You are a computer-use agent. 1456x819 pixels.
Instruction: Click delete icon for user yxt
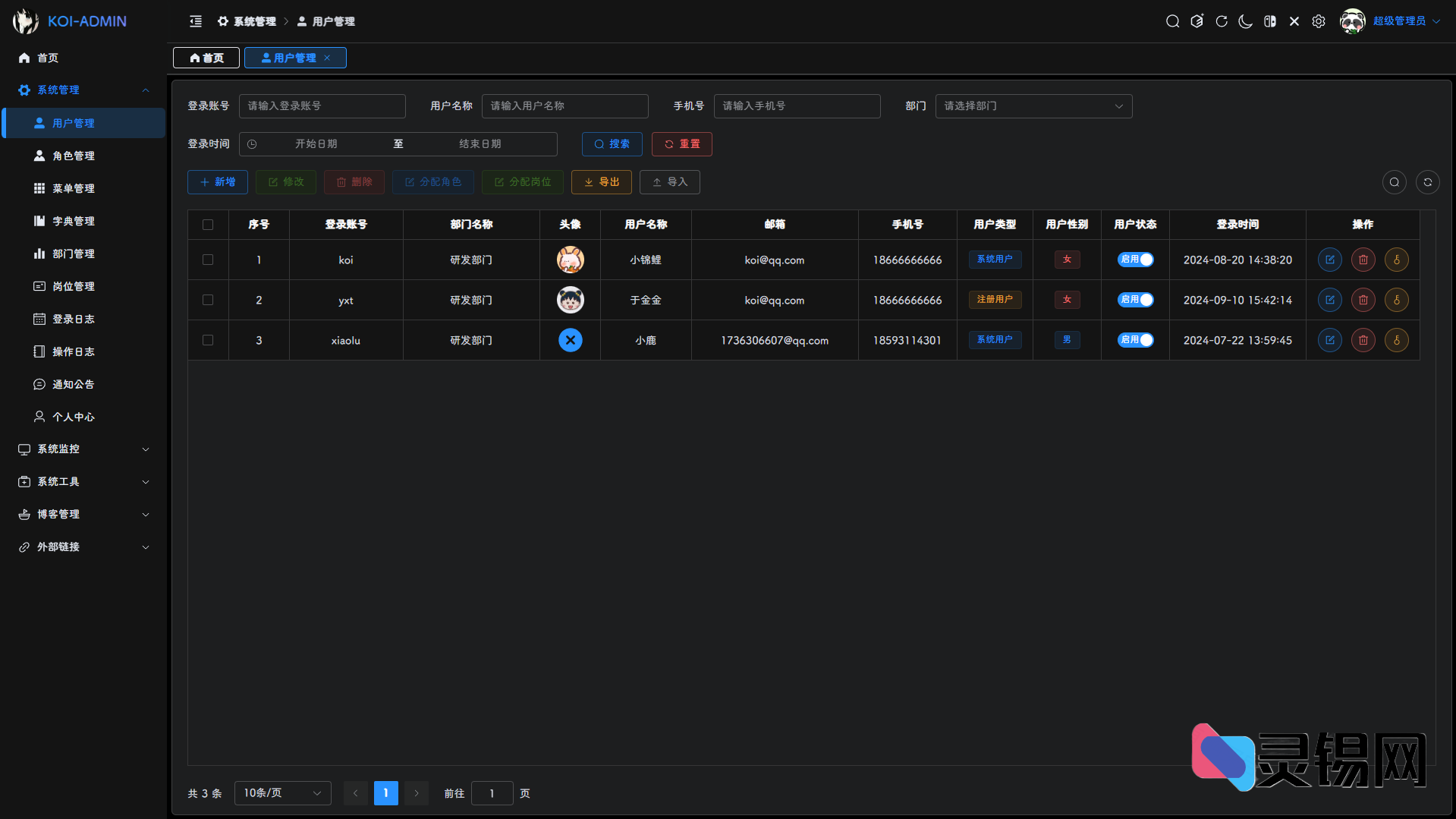[1363, 300]
